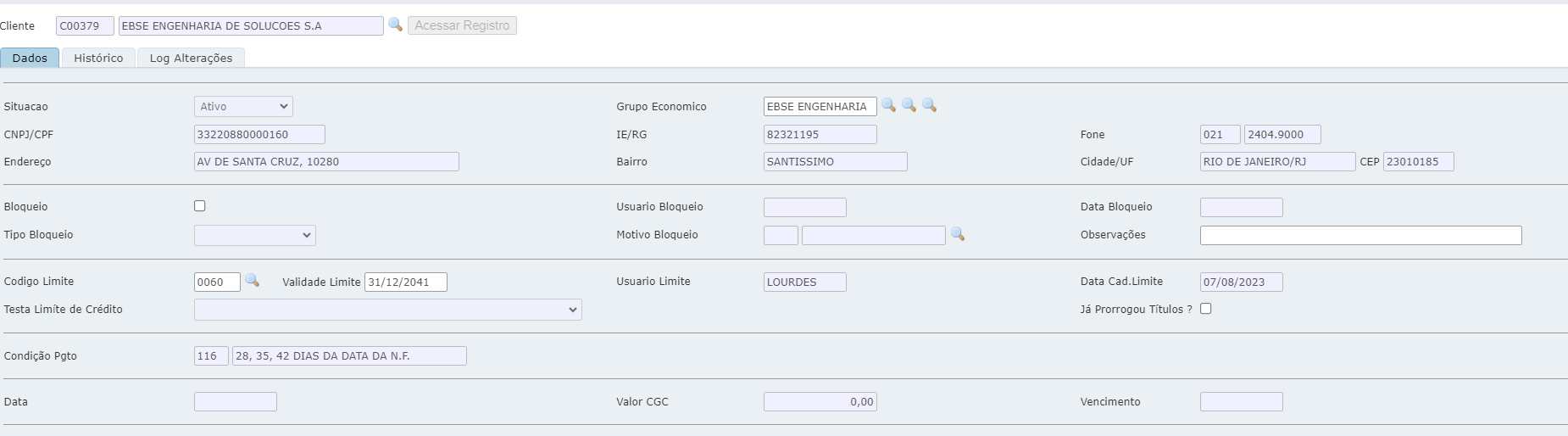The image size is (1568, 436).
Task: Click the search magnifier beside the Cliente name
Action: click(395, 25)
